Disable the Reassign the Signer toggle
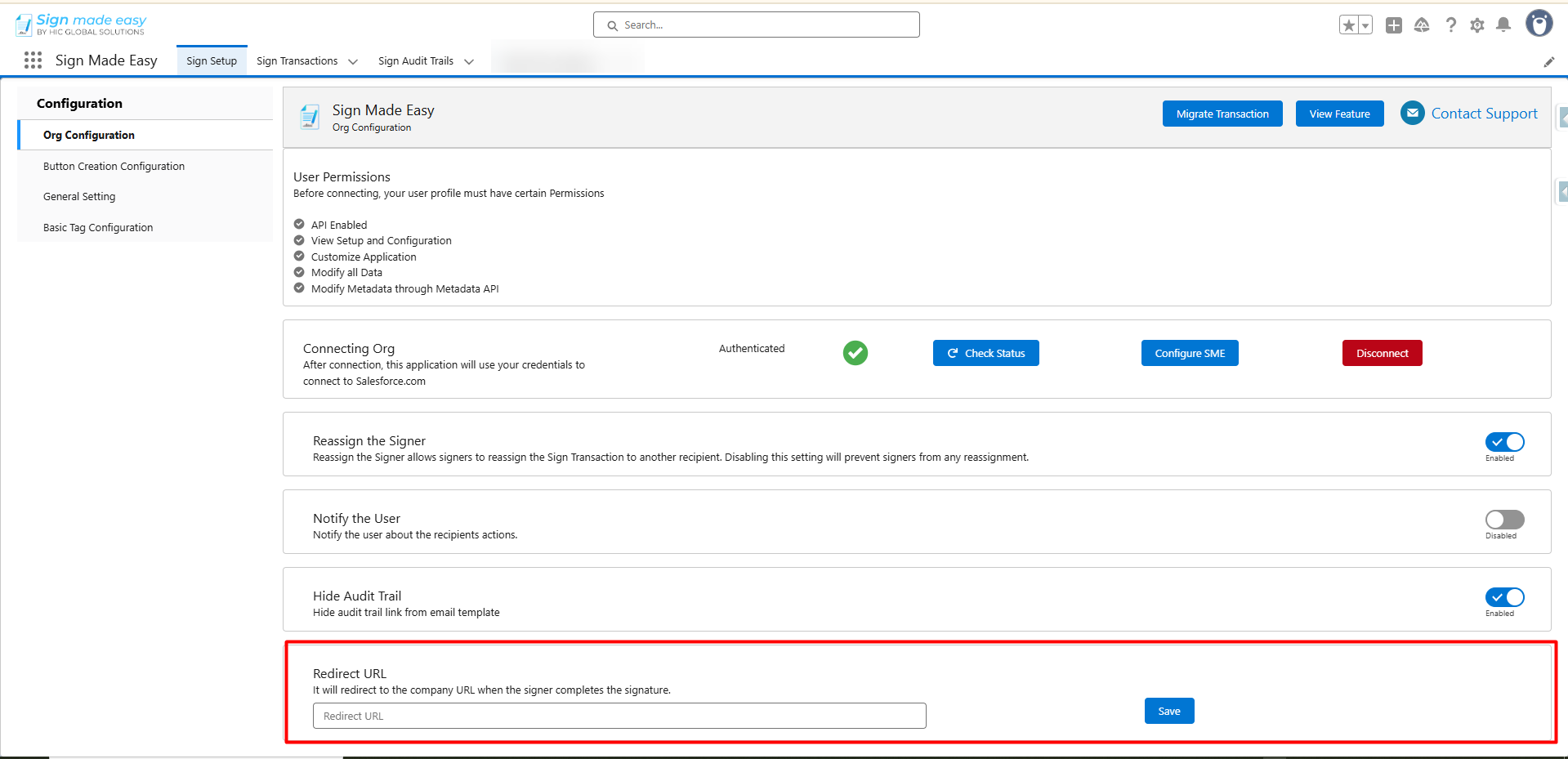1568x759 pixels. [1504, 442]
